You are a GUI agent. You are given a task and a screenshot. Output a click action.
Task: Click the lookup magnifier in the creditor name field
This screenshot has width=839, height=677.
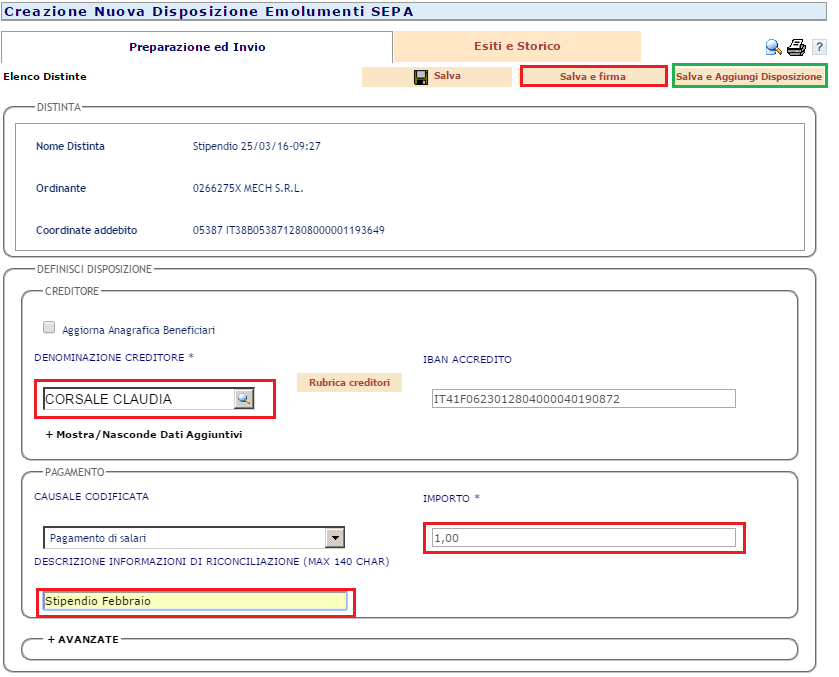coord(243,399)
